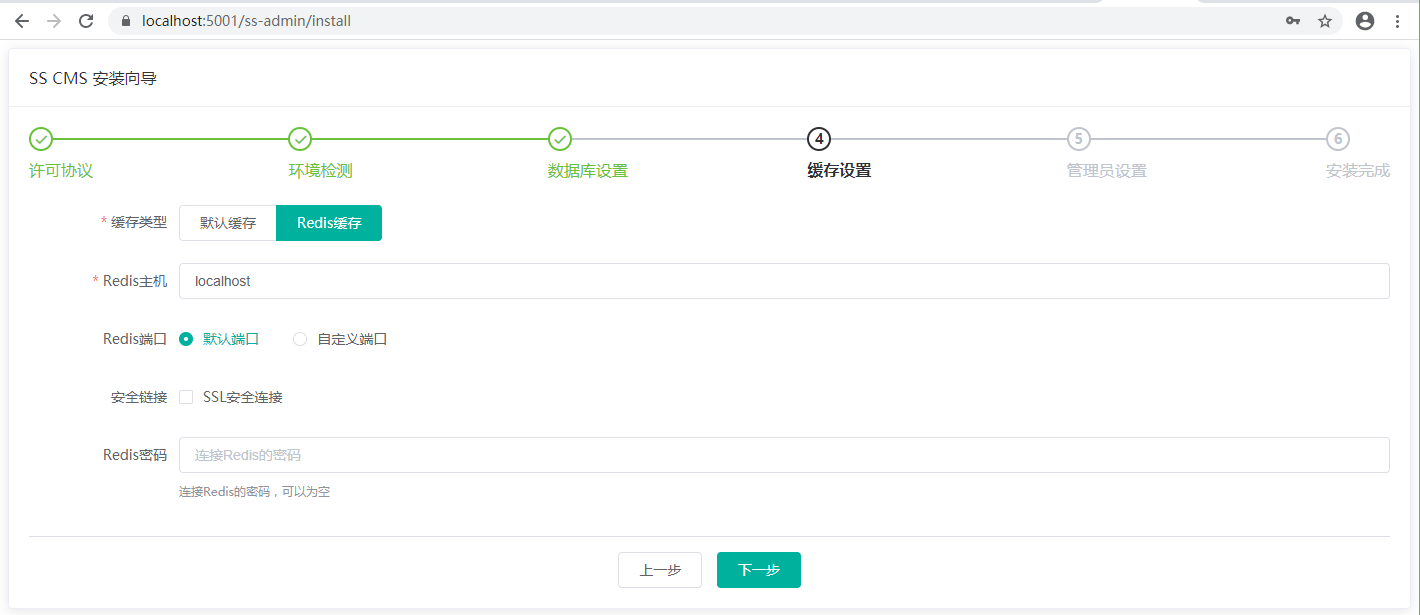Click the 安装完成 step label

(x=1358, y=171)
